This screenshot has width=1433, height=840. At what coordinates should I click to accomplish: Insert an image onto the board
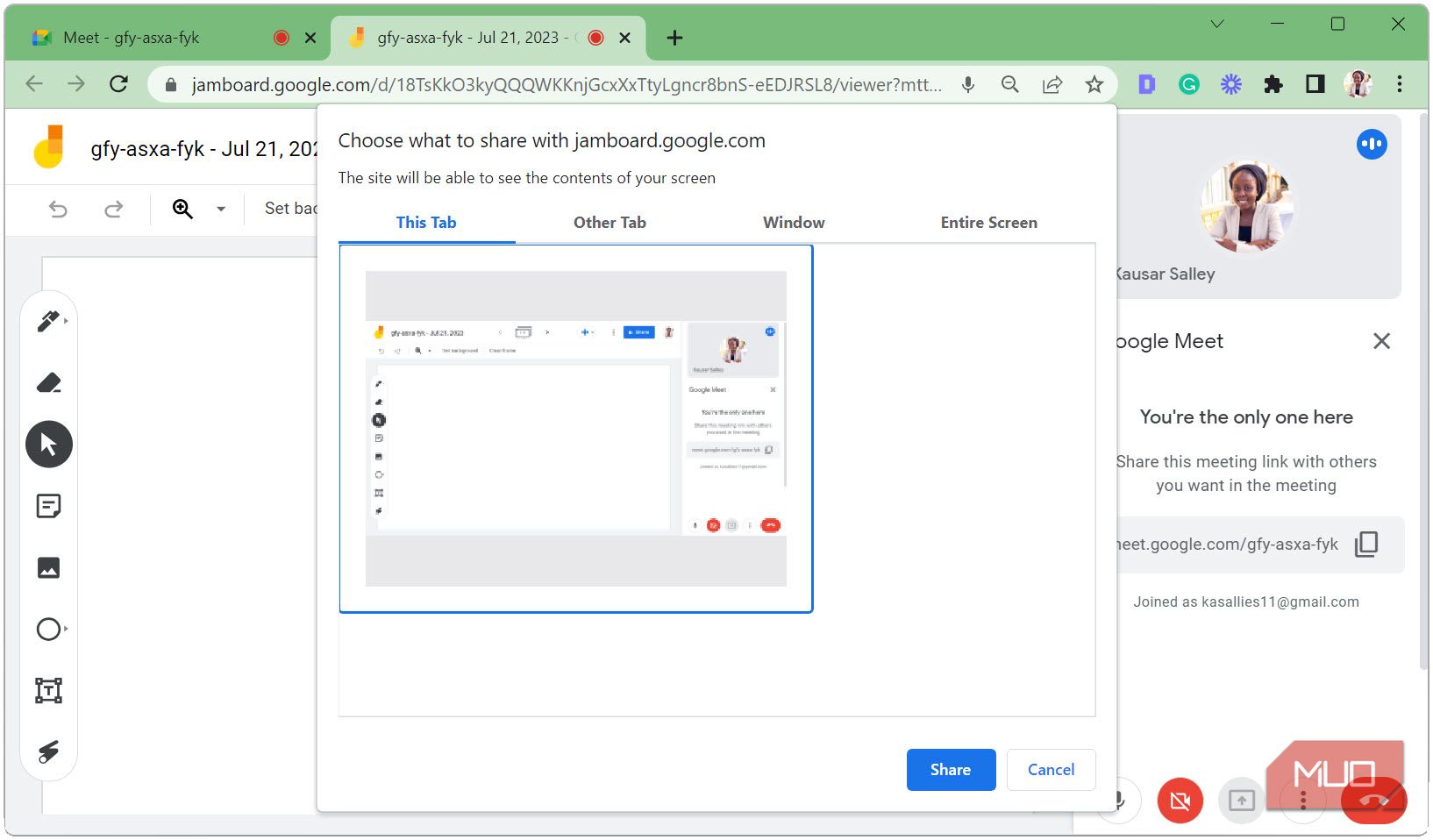pos(48,567)
